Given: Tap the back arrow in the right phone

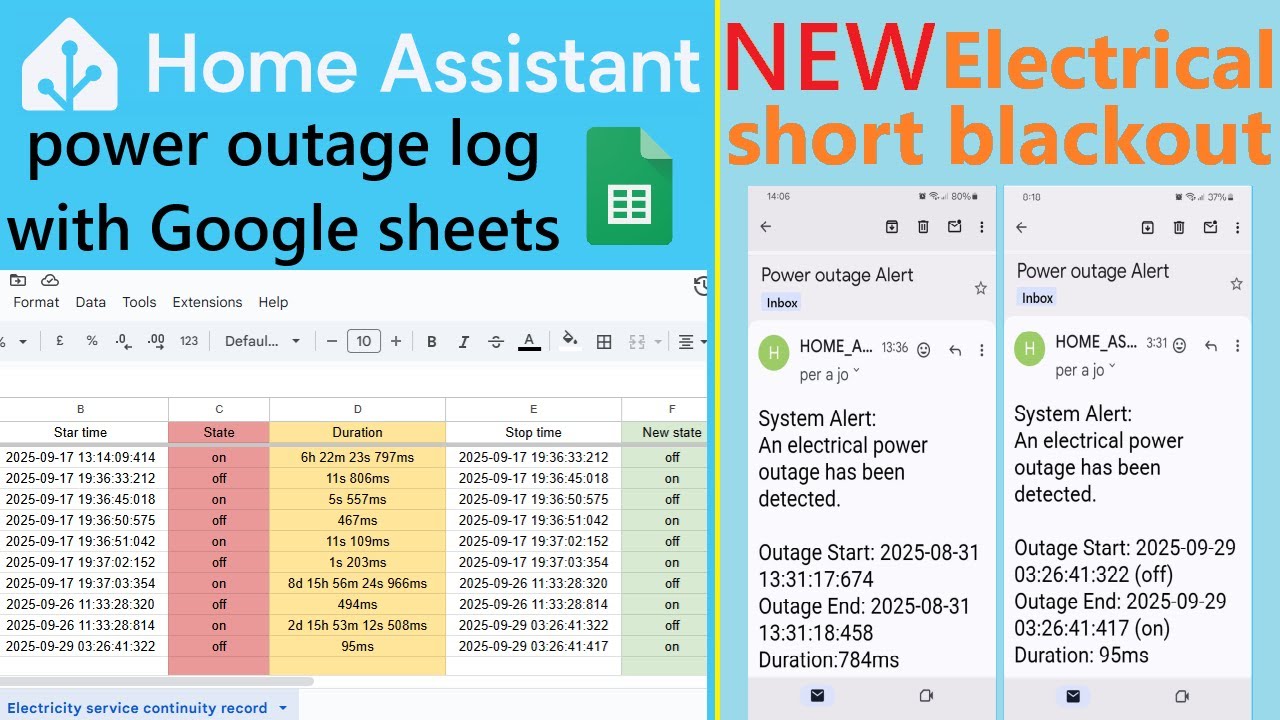Looking at the screenshot, I should coord(1021,227).
